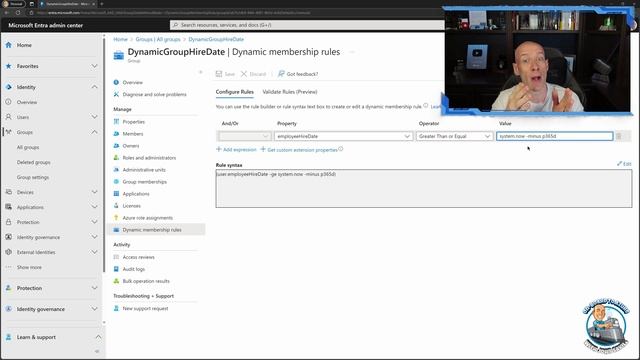Screen dimensions: 640x360
Task: Click the Roles and administrators icon
Action: [x=116, y=158]
